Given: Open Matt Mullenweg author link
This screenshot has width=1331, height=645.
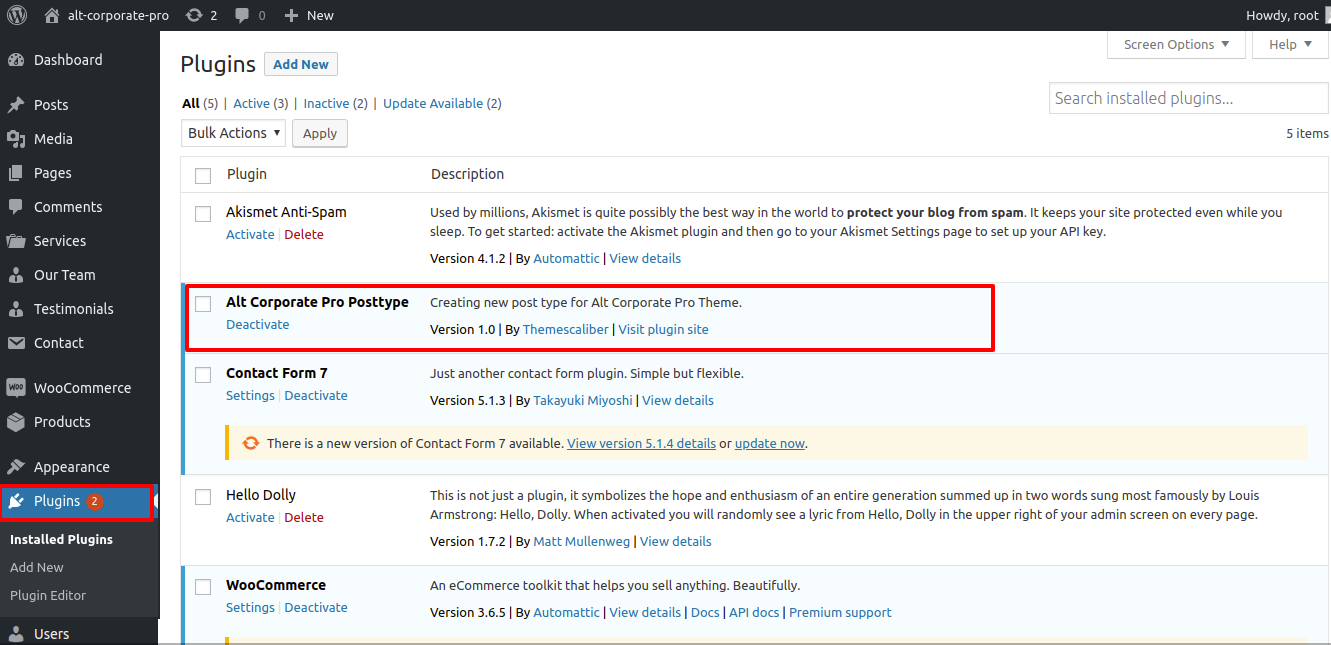Looking at the screenshot, I should tap(582, 541).
